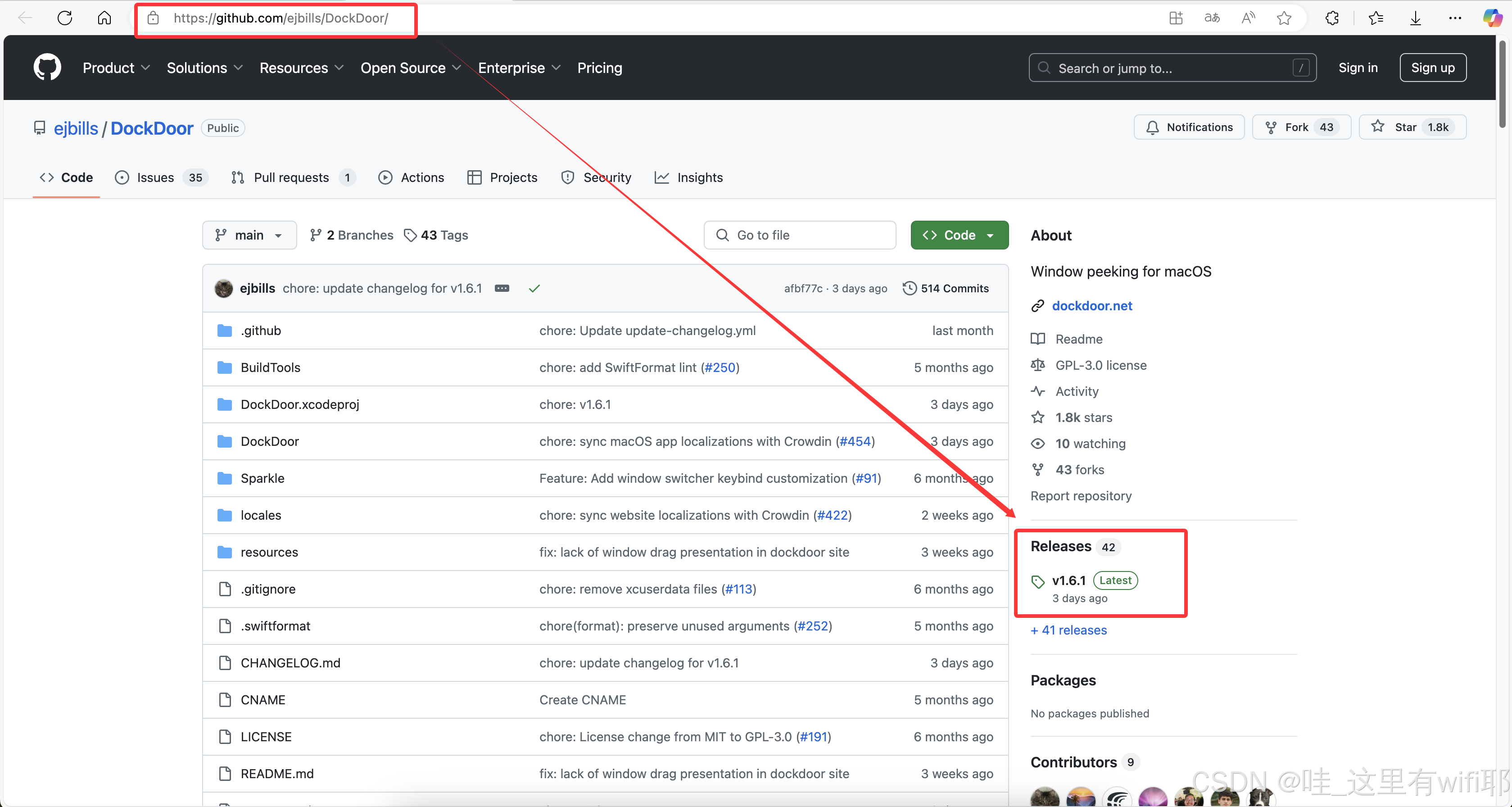Click the GitHub logo in the header
1512x807 pixels.
(47, 68)
